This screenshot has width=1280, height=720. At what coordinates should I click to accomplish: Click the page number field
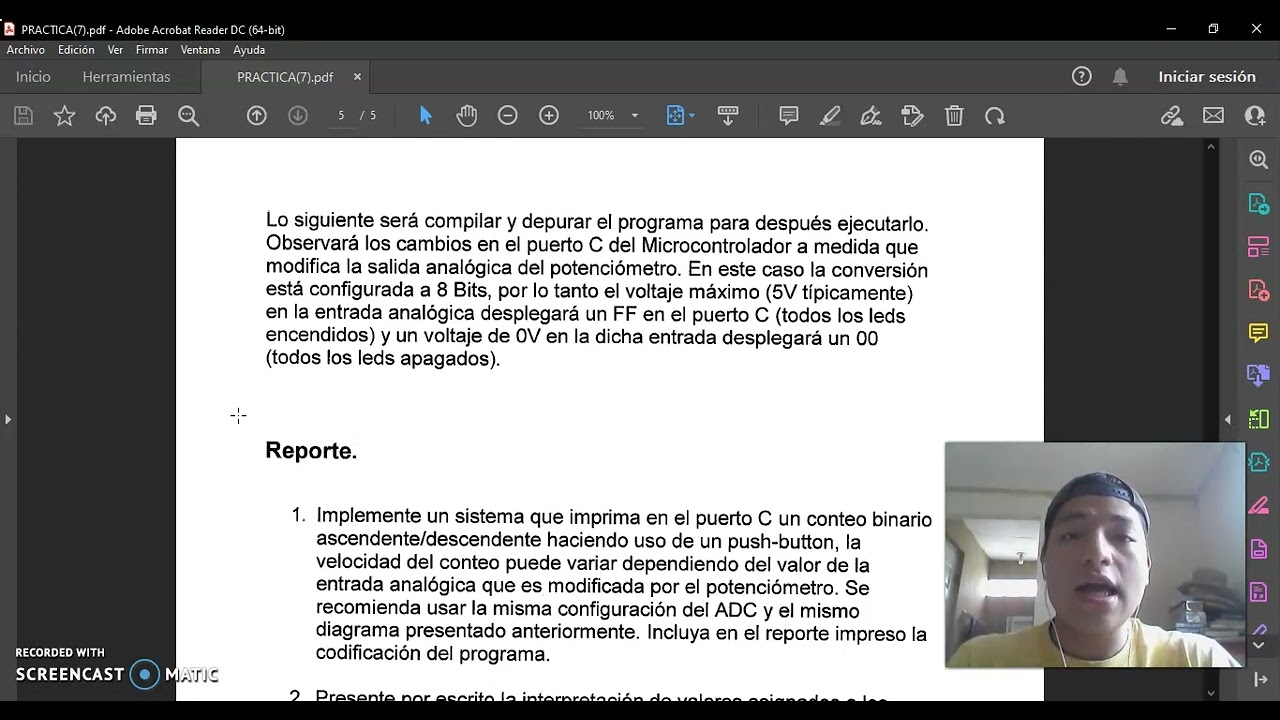pyautogui.click(x=341, y=116)
